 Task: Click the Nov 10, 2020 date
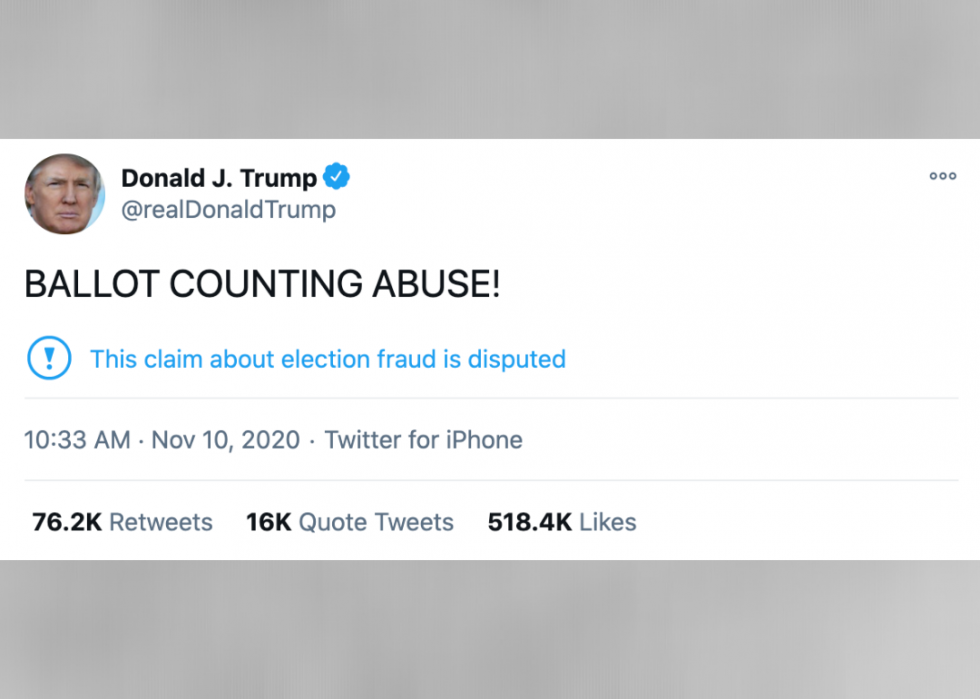click(x=225, y=440)
